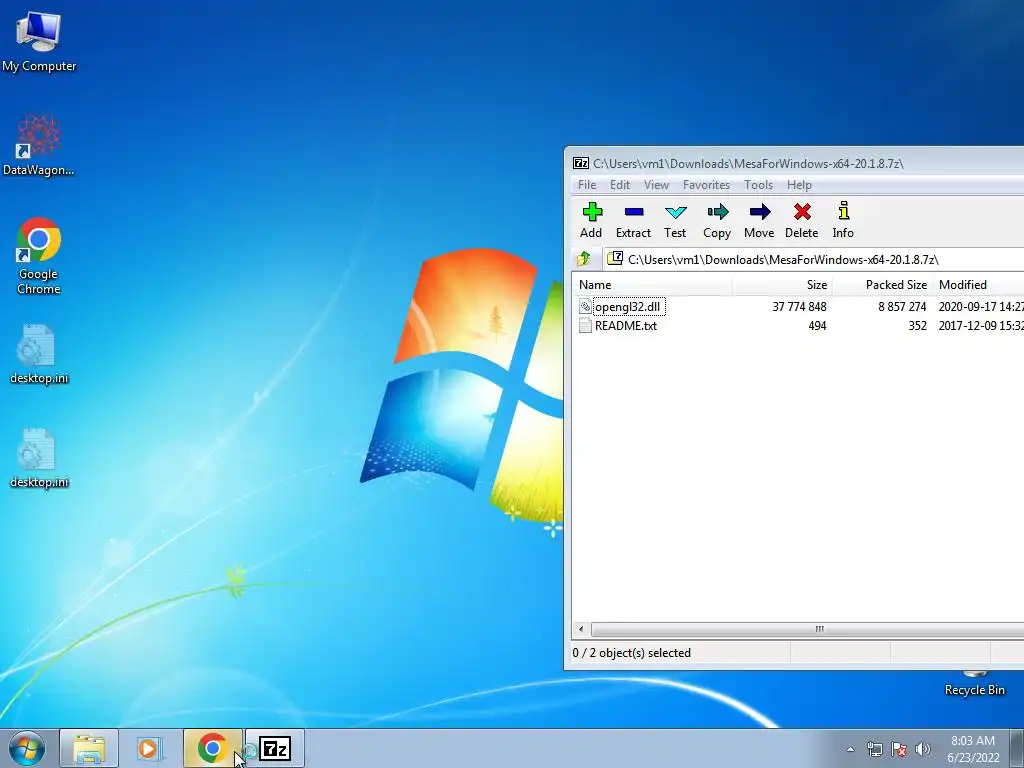Select Google Chrome desktop shortcut
Viewport: 1024px width, 768px height.
tap(39, 256)
